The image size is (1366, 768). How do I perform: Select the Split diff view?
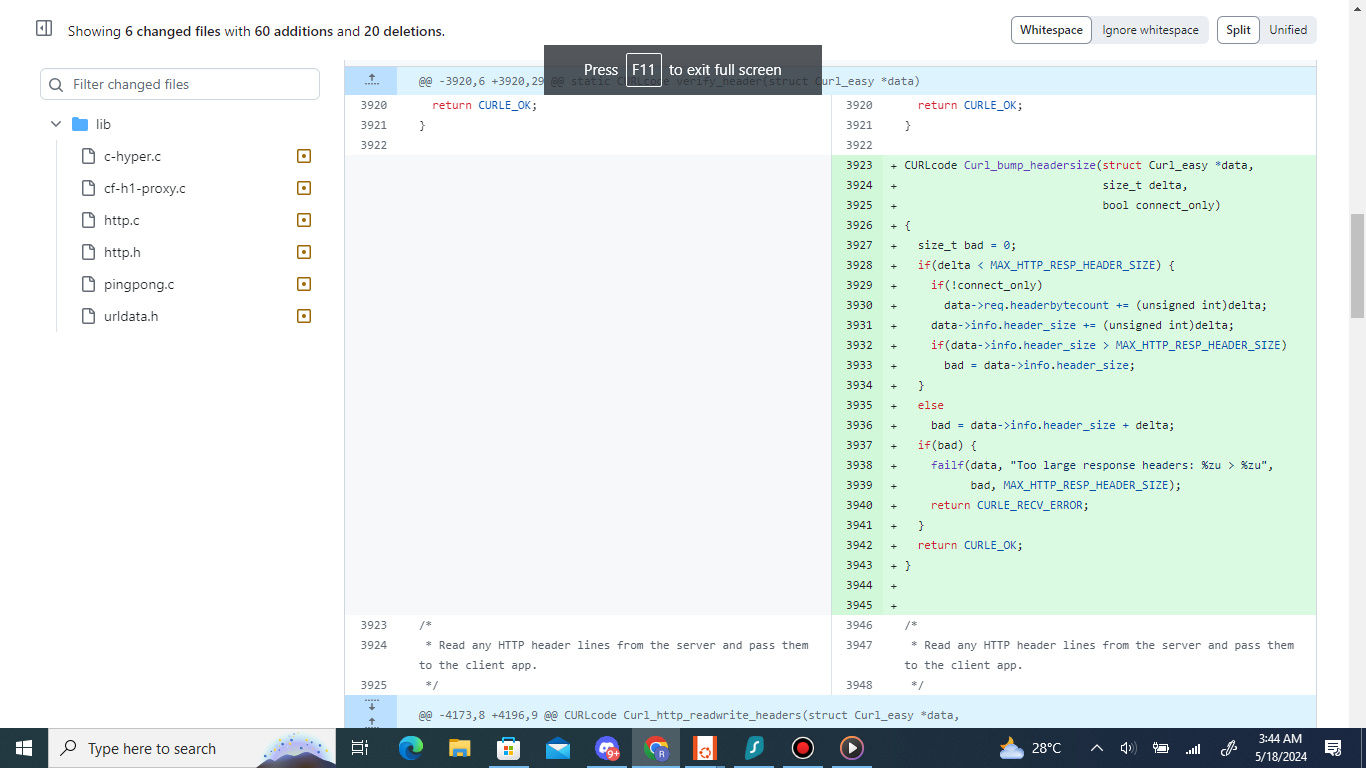[1238, 30]
